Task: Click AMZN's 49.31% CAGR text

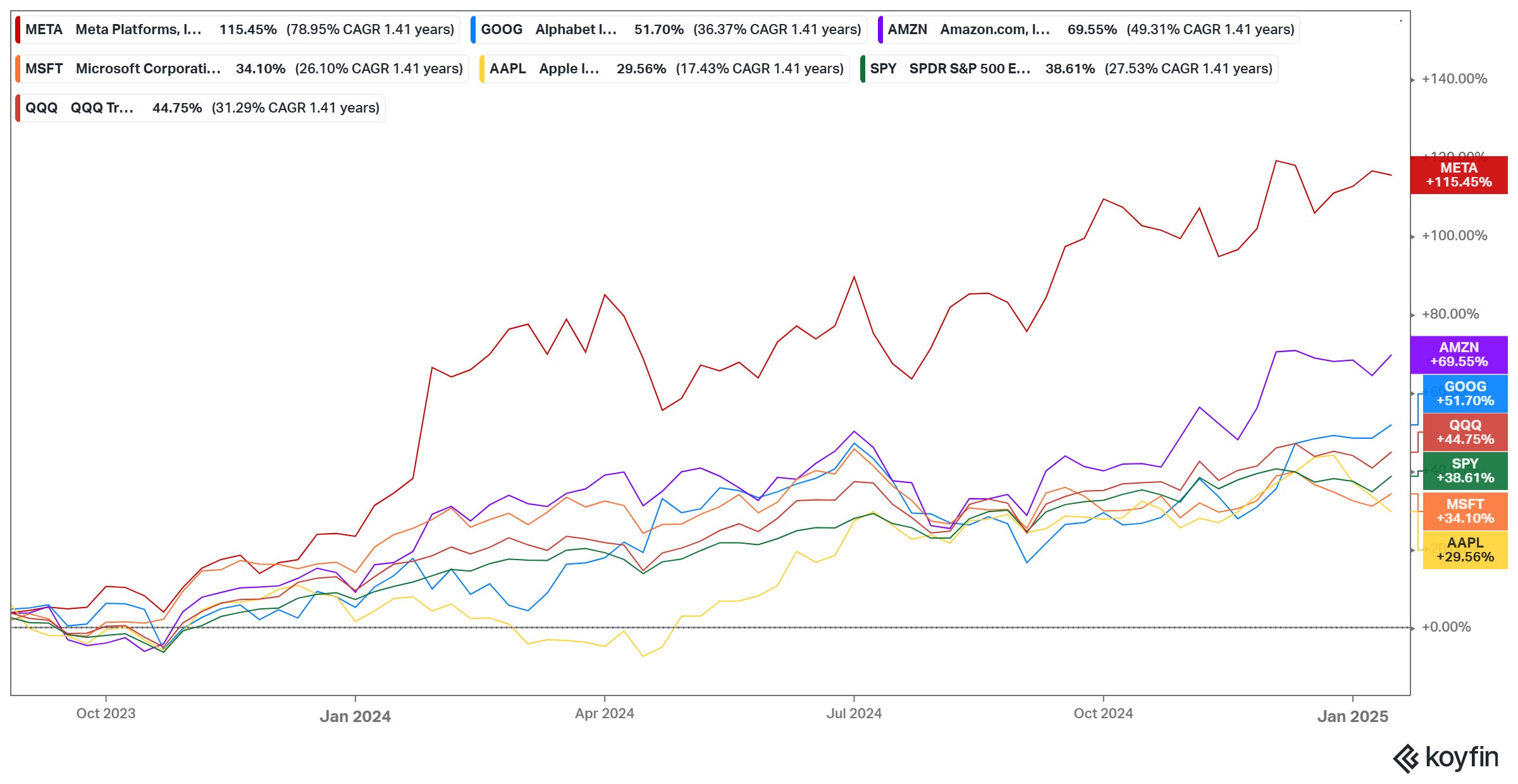Action: [x=1210, y=30]
